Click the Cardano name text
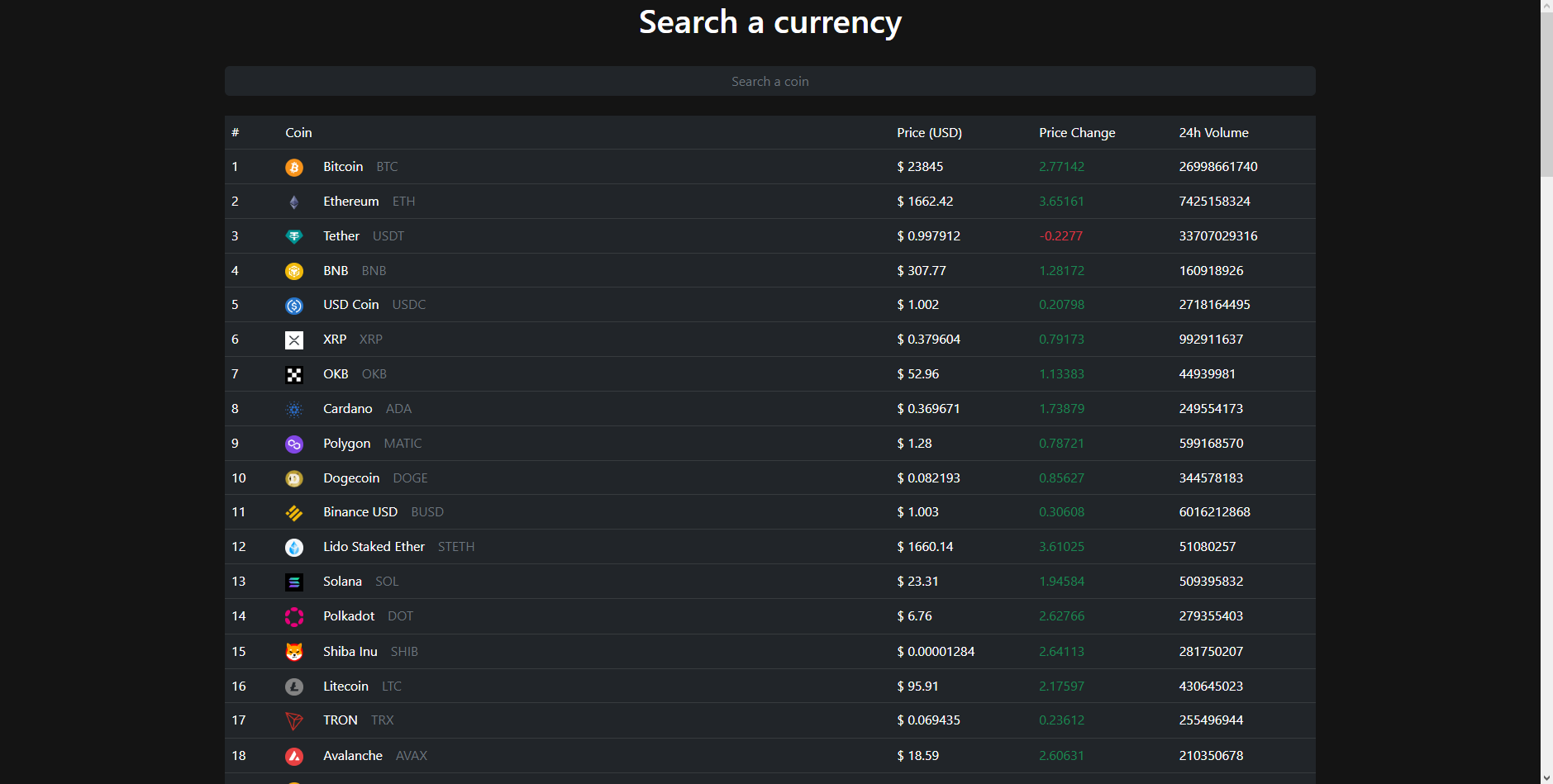This screenshot has width=1553, height=784. click(x=348, y=409)
